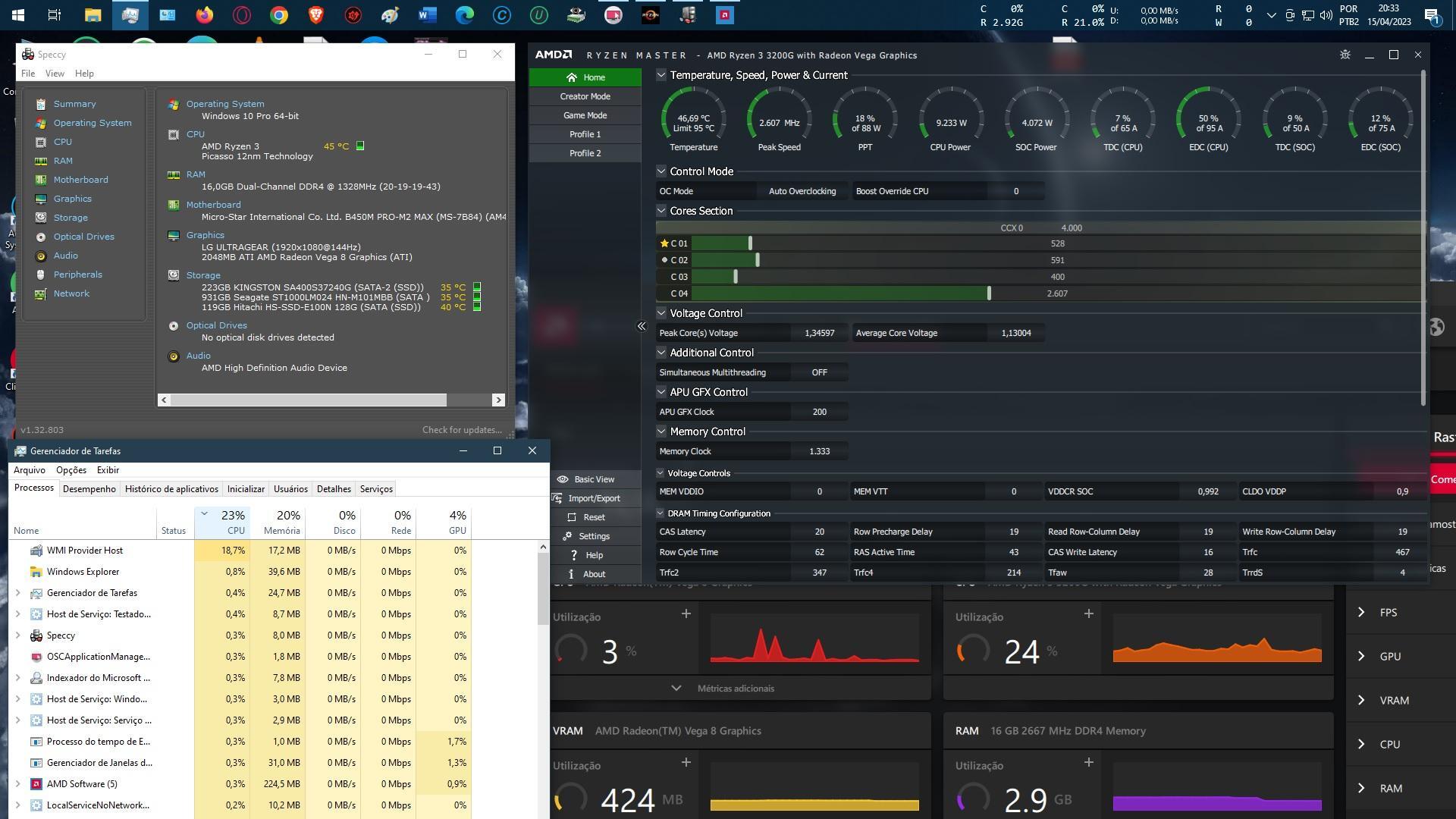Screen dimensions: 1456x819
Task: Adjust the C 02 core clock slider
Action: point(758,260)
